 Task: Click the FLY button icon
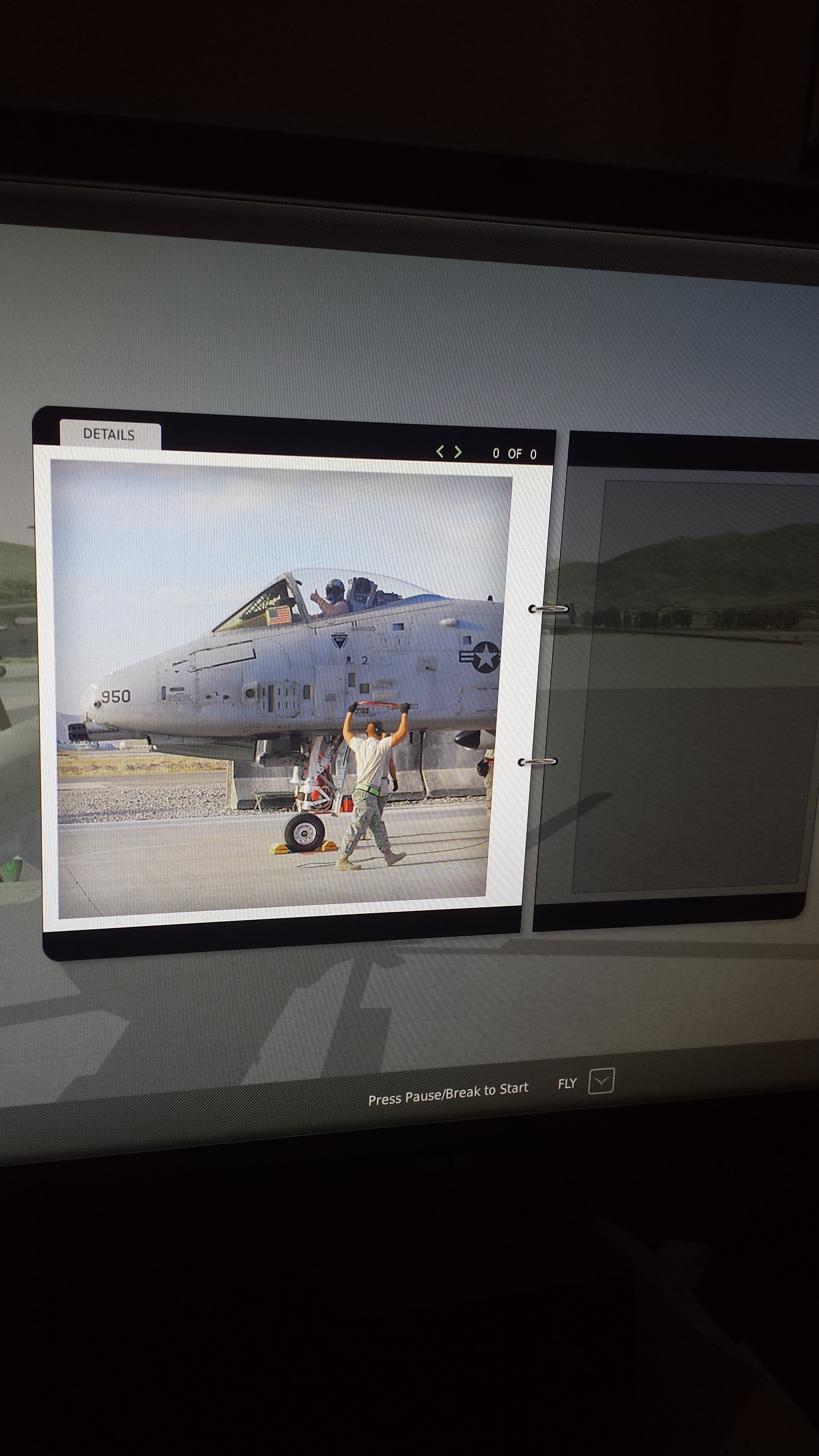tap(601, 1081)
